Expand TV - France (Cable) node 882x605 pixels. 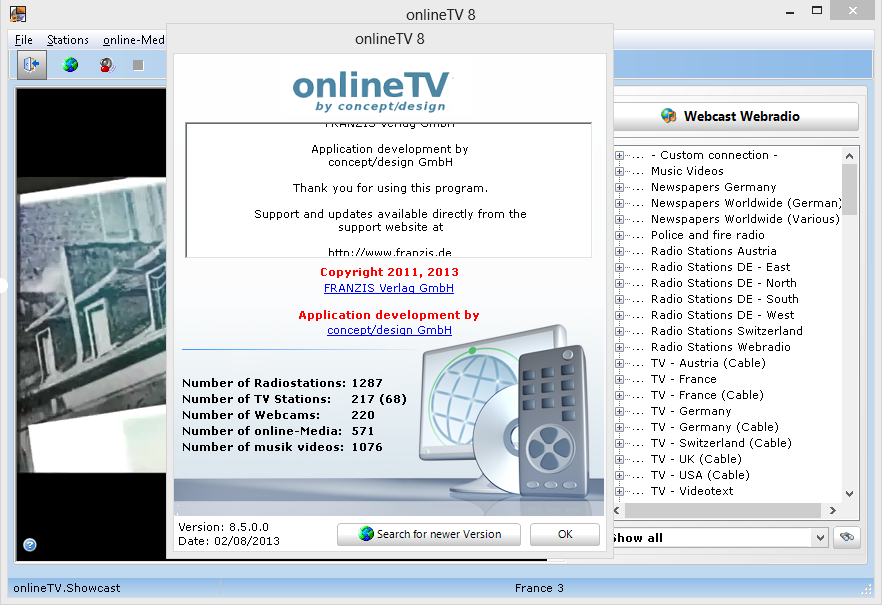coord(619,395)
